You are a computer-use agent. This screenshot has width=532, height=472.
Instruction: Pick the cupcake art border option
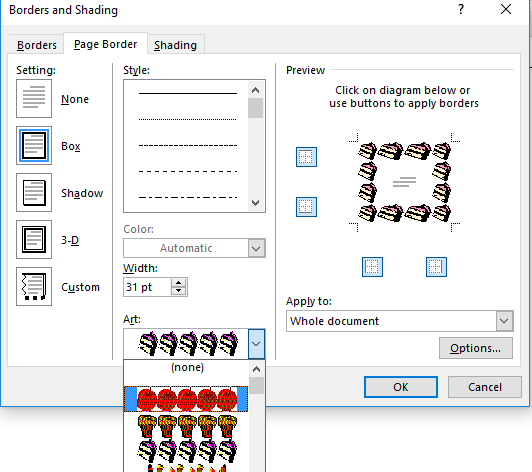187,426
